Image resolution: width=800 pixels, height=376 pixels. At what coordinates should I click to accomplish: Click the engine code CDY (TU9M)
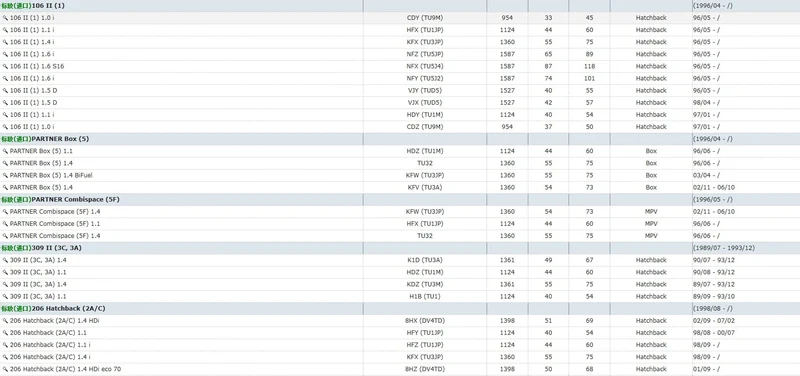[x=424, y=18]
